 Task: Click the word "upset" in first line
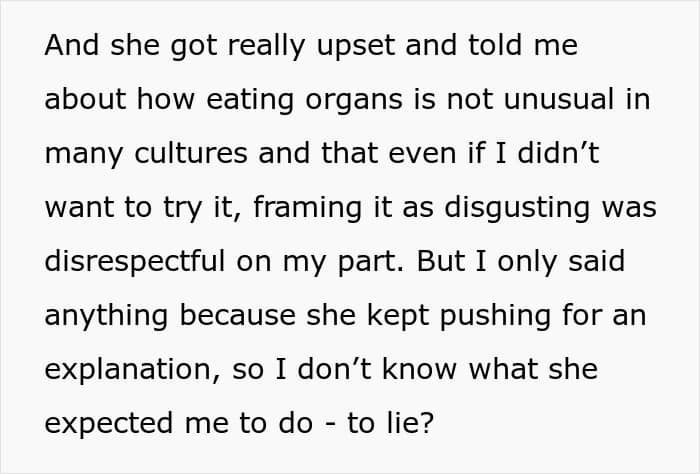(356, 46)
